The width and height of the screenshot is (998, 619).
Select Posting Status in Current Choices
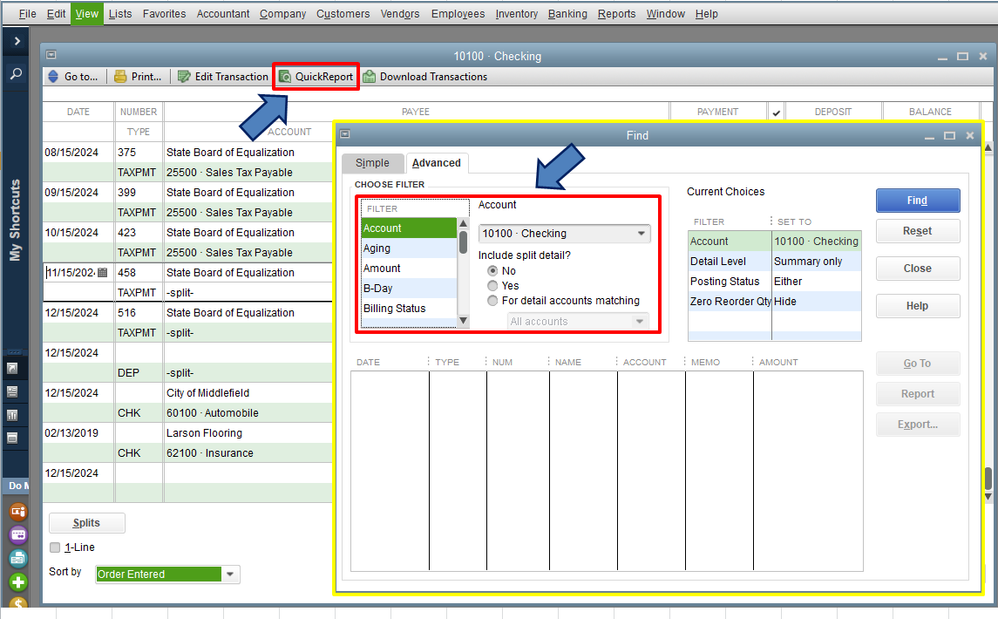(775, 281)
